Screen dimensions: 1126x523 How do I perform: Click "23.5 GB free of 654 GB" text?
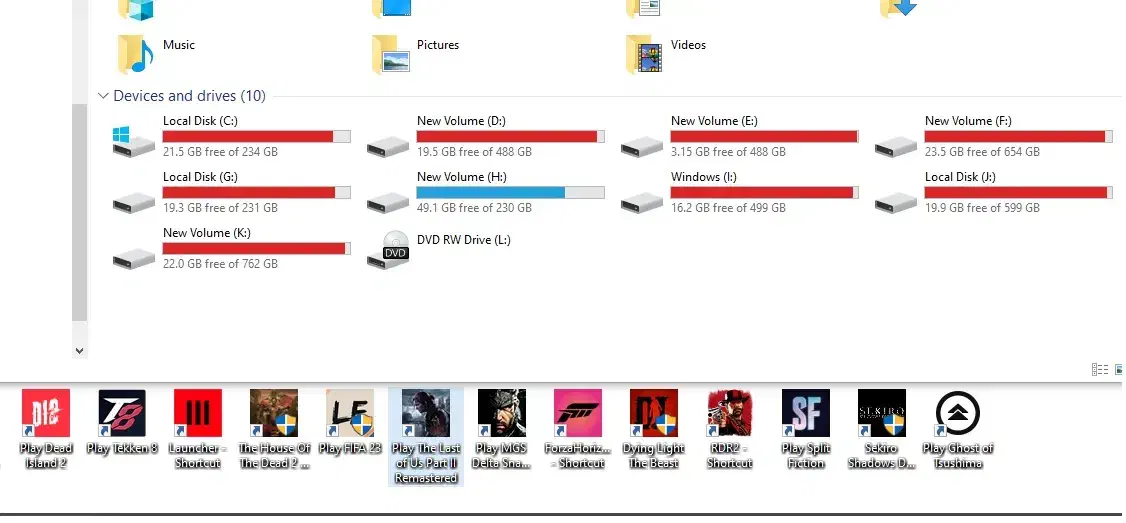point(982,152)
